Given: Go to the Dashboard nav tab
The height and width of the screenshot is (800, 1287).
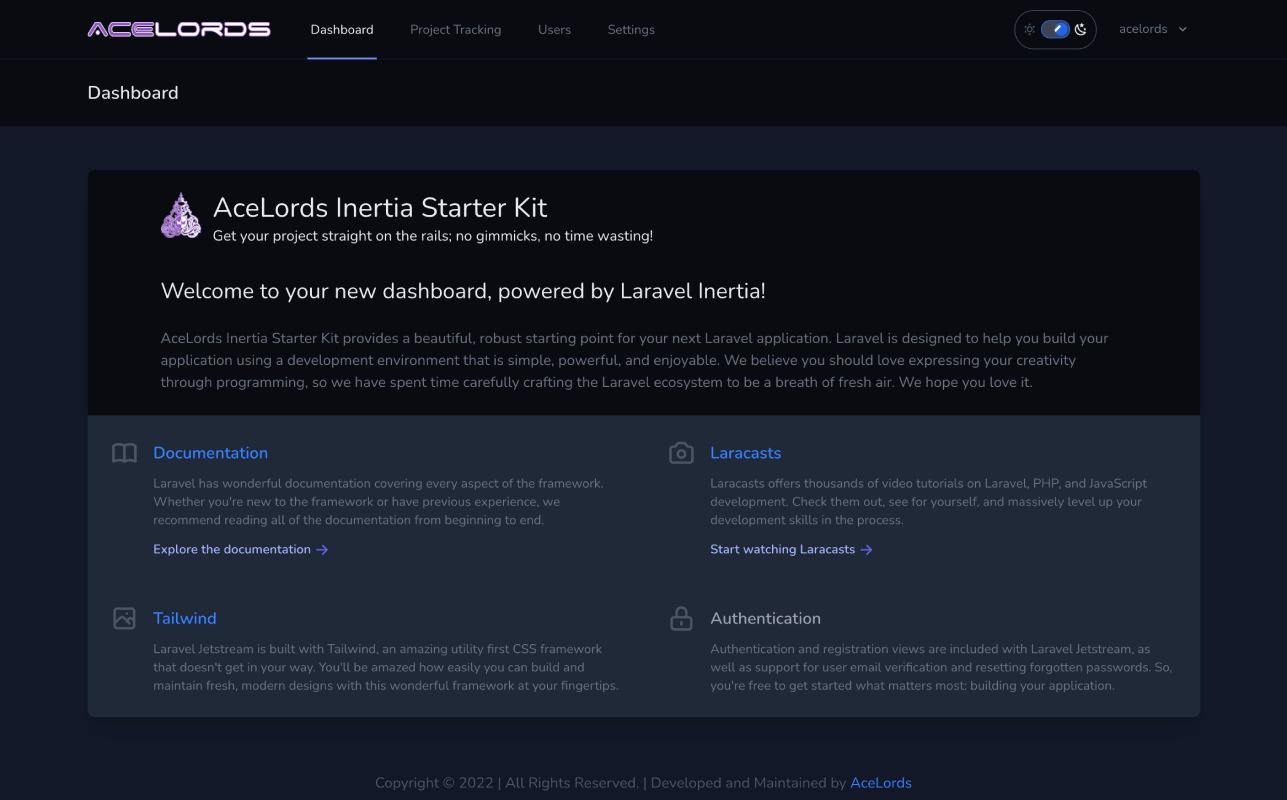Looking at the screenshot, I should point(342,29).
